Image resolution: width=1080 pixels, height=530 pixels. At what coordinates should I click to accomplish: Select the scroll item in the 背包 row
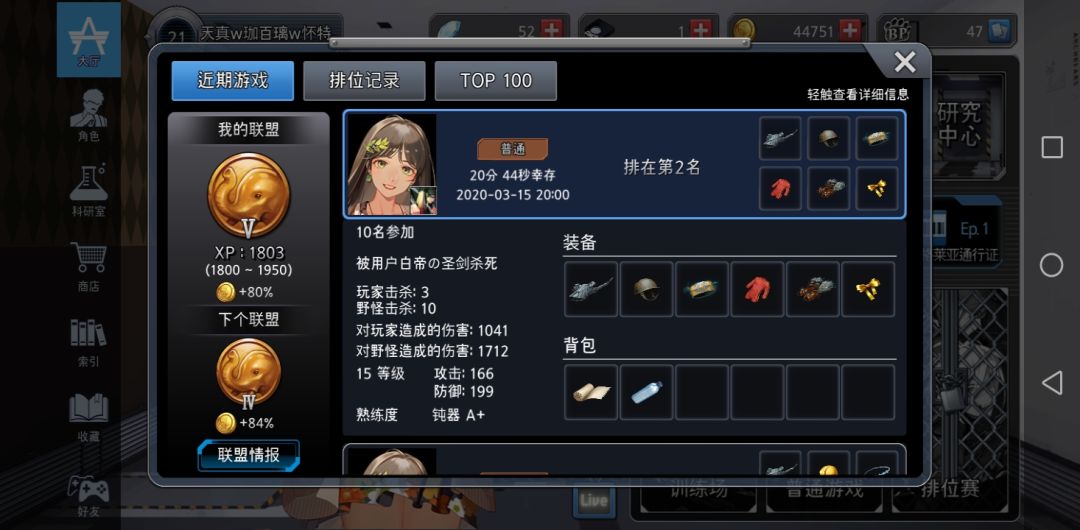click(x=591, y=392)
